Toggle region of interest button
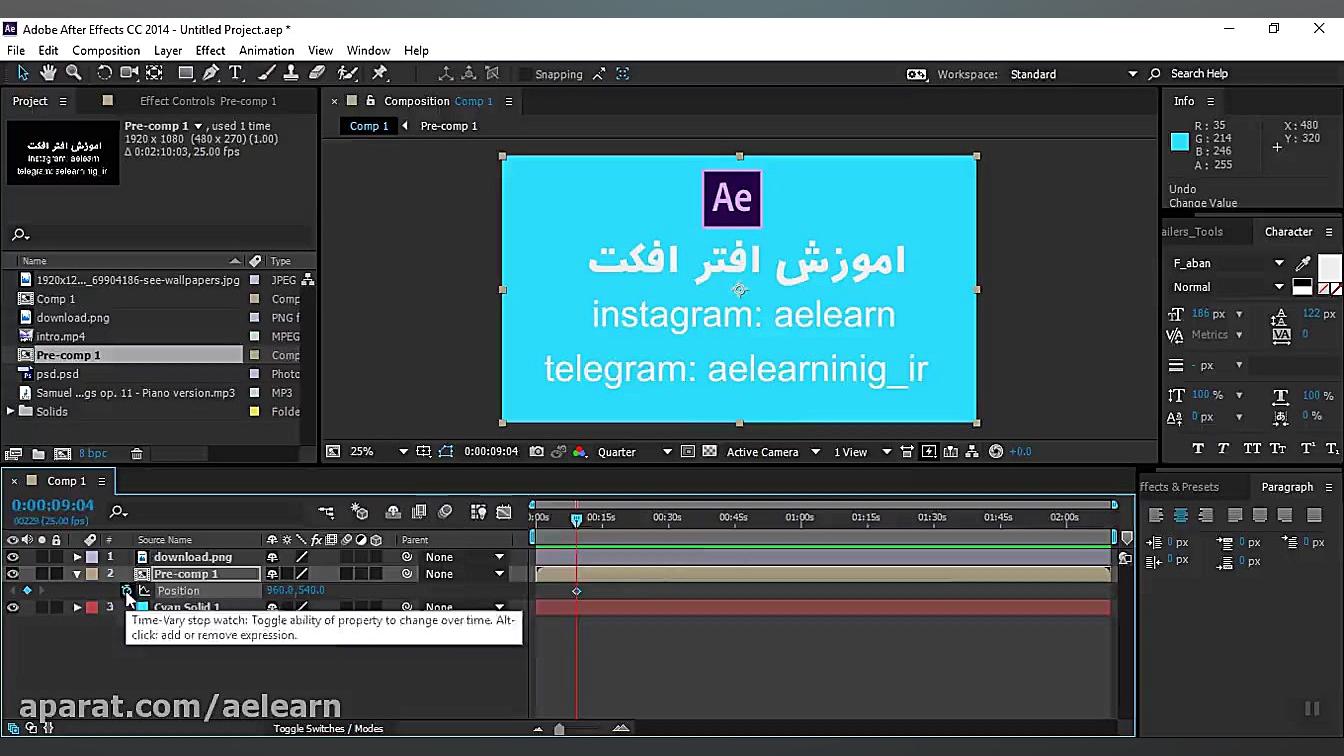Image resolution: width=1344 pixels, height=756 pixels. click(x=688, y=452)
